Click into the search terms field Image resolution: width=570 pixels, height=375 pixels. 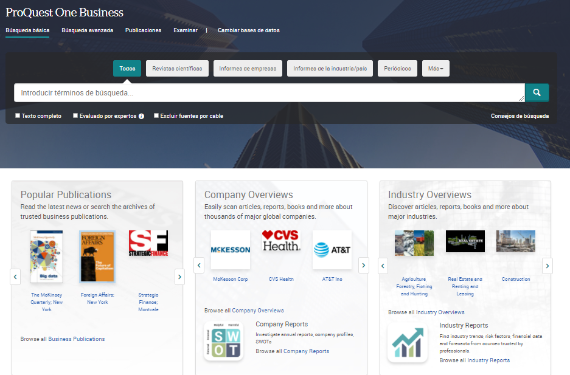pyautogui.click(x=269, y=93)
